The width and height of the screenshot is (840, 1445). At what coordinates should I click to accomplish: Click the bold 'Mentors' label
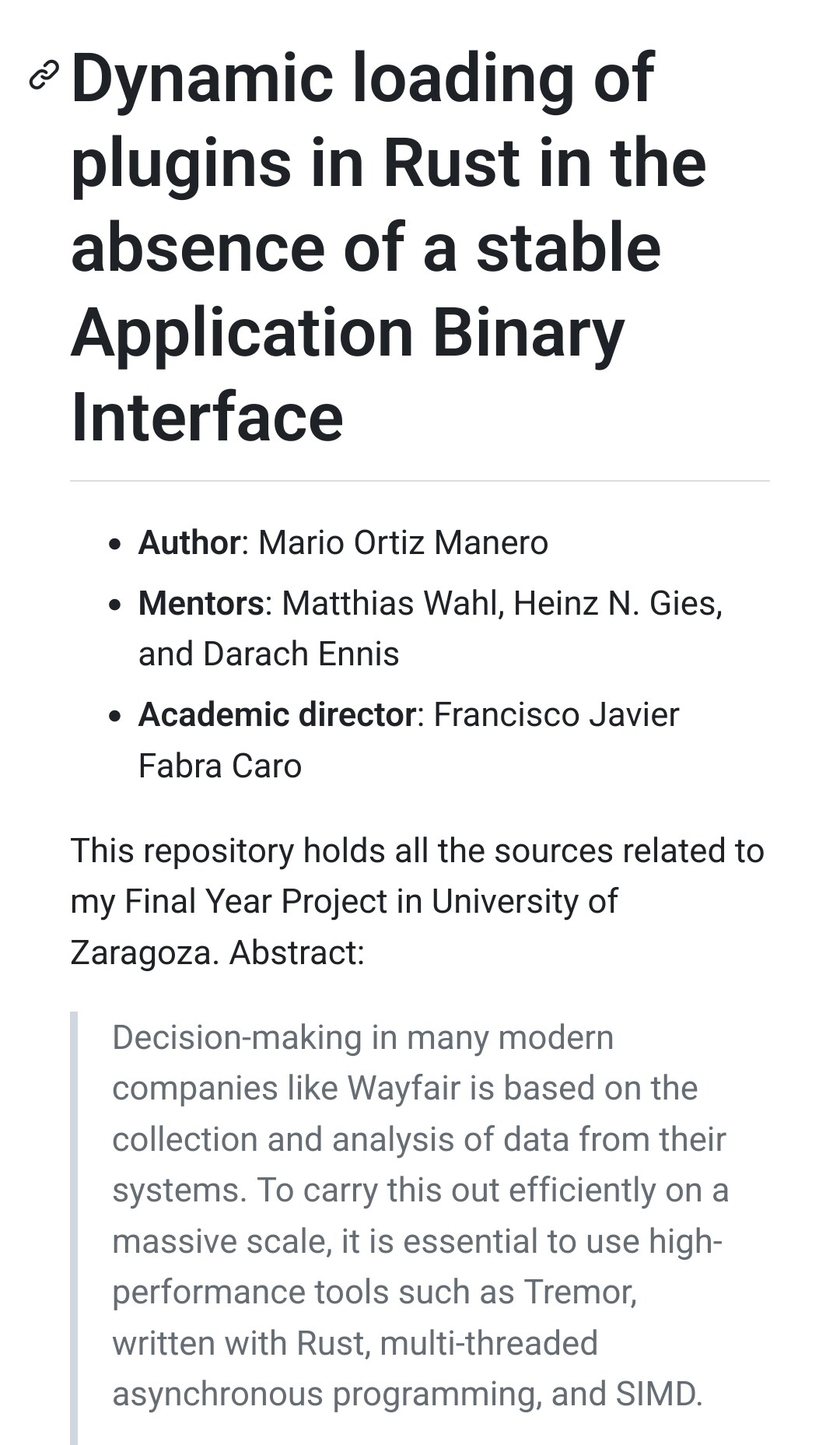(201, 603)
